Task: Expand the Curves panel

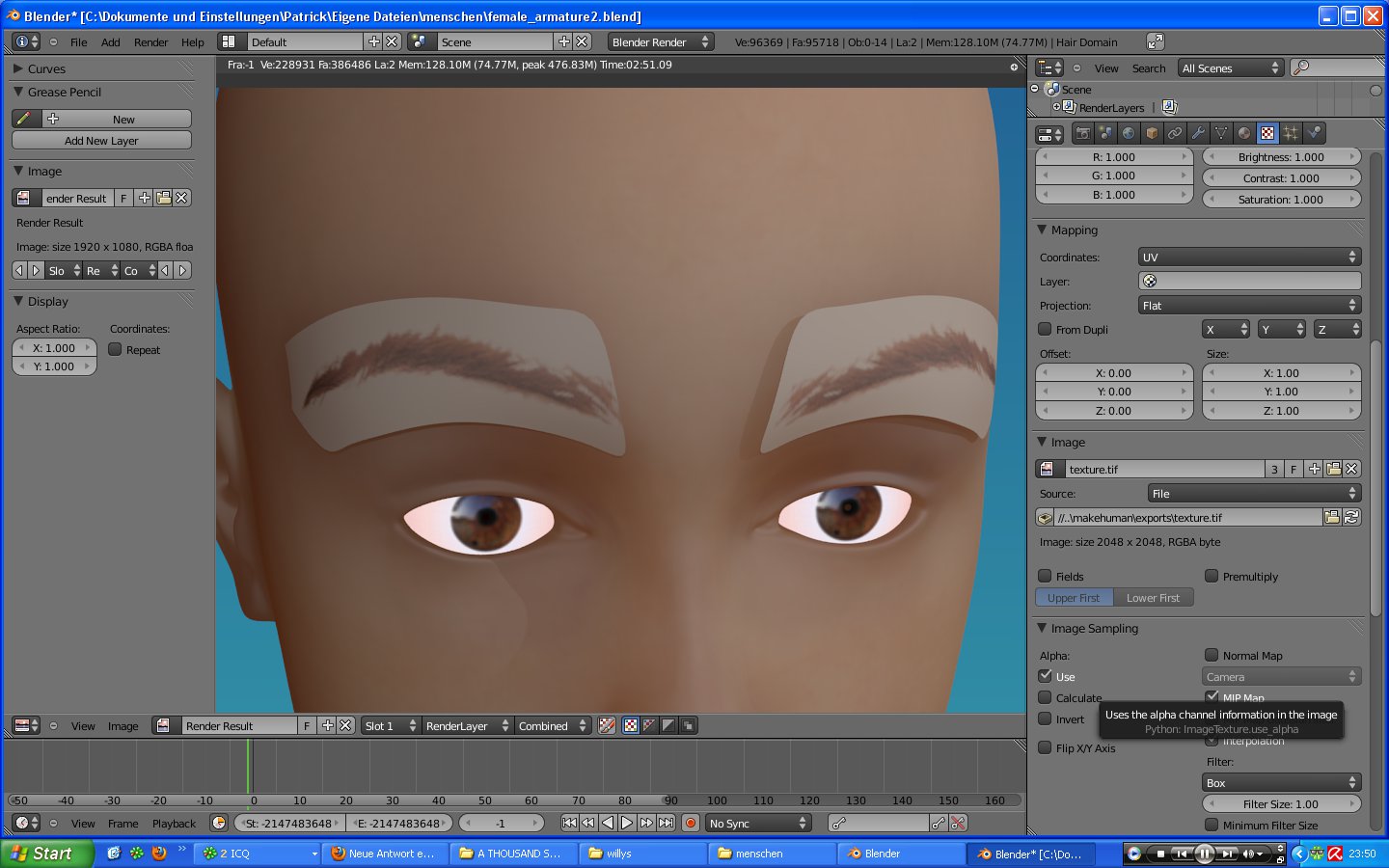Action: (18, 68)
